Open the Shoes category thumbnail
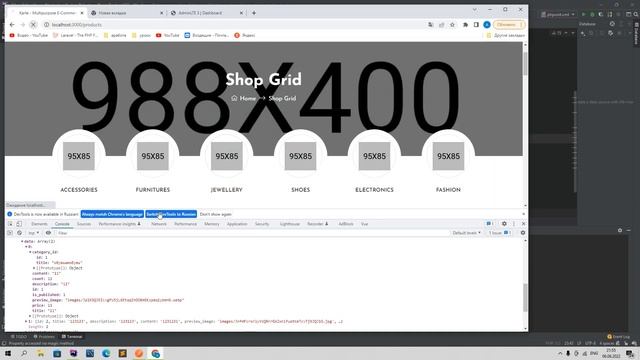The width and height of the screenshot is (640, 360). (x=300, y=156)
